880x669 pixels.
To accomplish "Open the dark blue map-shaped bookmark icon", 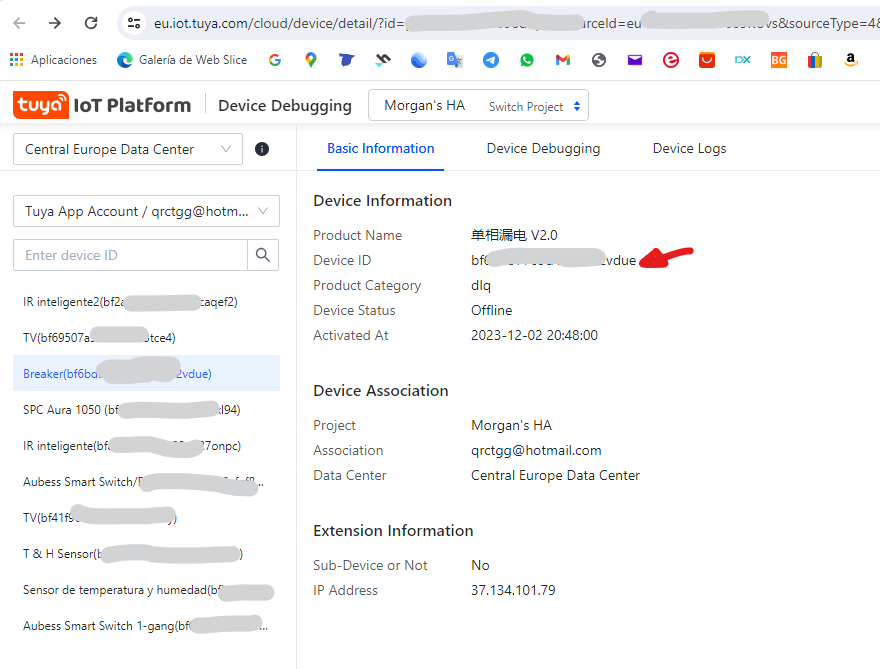I will tap(346, 60).
